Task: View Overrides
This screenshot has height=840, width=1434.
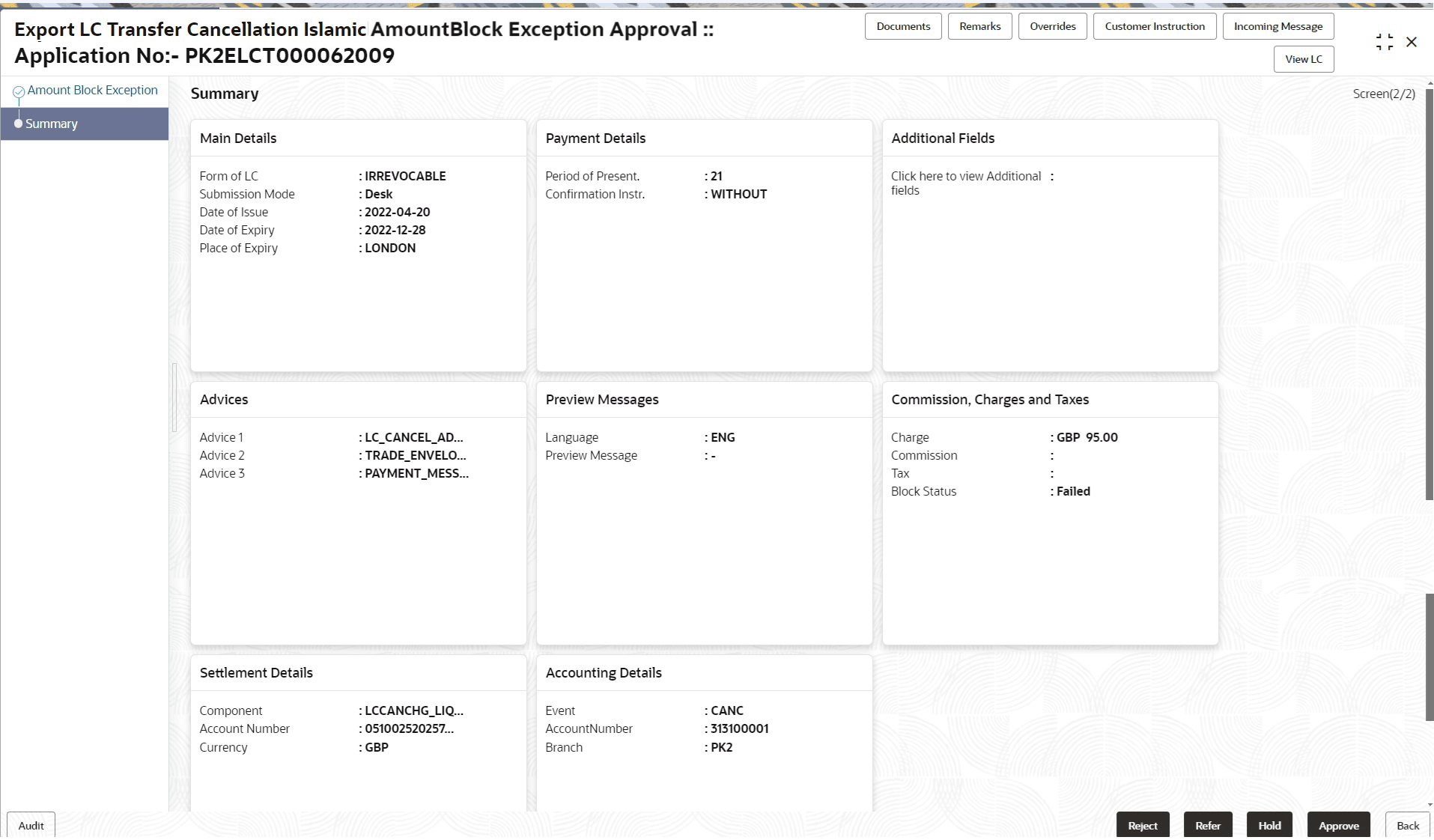Action: (1052, 25)
